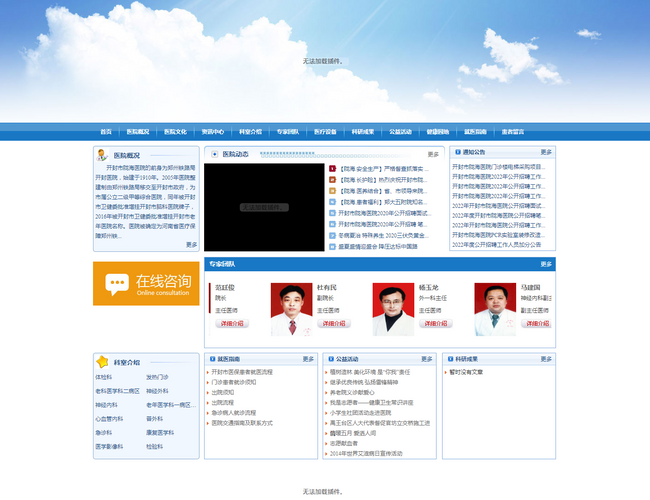This screenshot has width=650, height=500.
Task: Open 公益活动 in the navigation bar
Action: coord(400,132)
